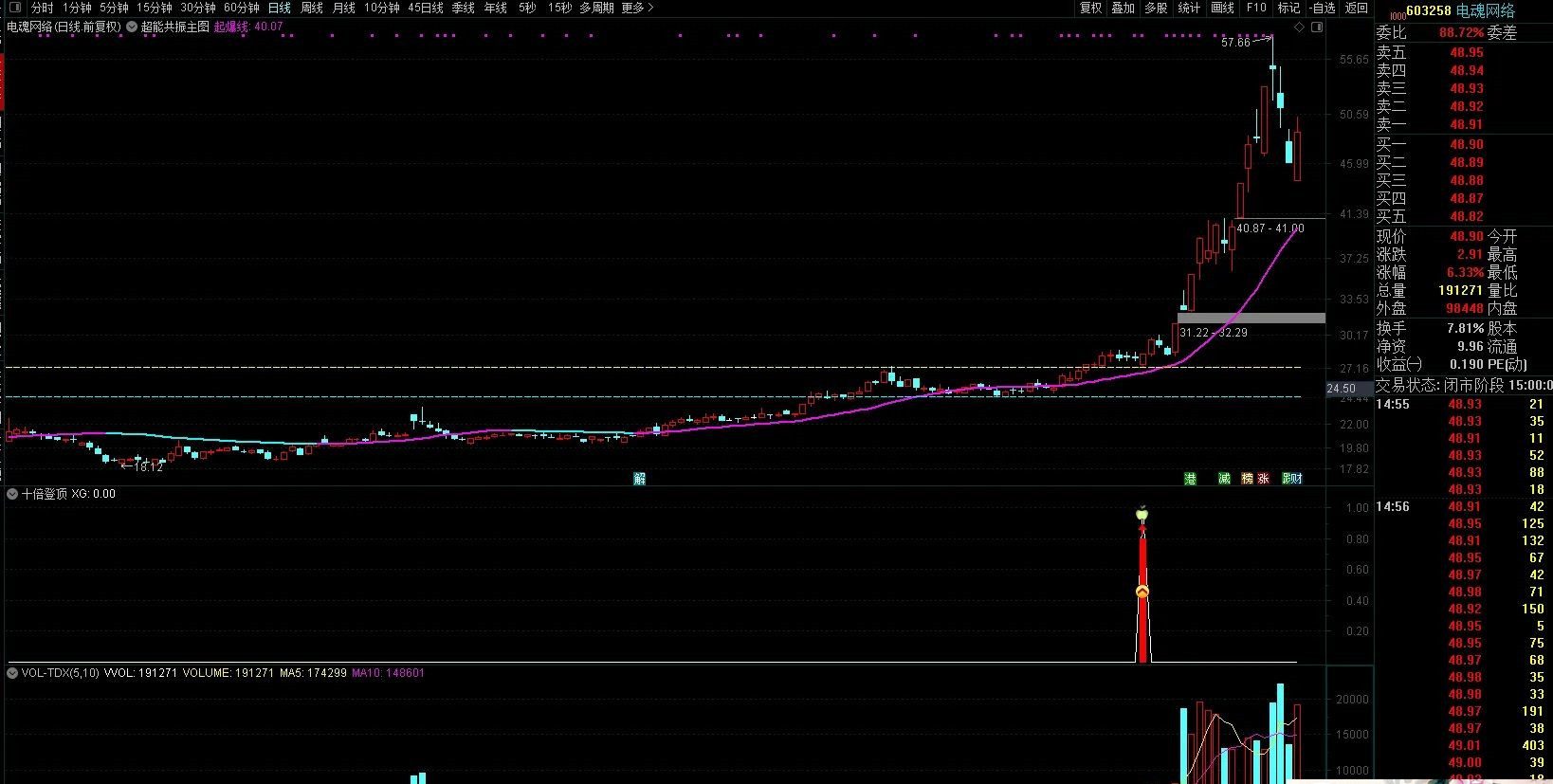This screenshot has width=1553, height=784.
Task: Click the '财' marker icon
Action: 1296,479
